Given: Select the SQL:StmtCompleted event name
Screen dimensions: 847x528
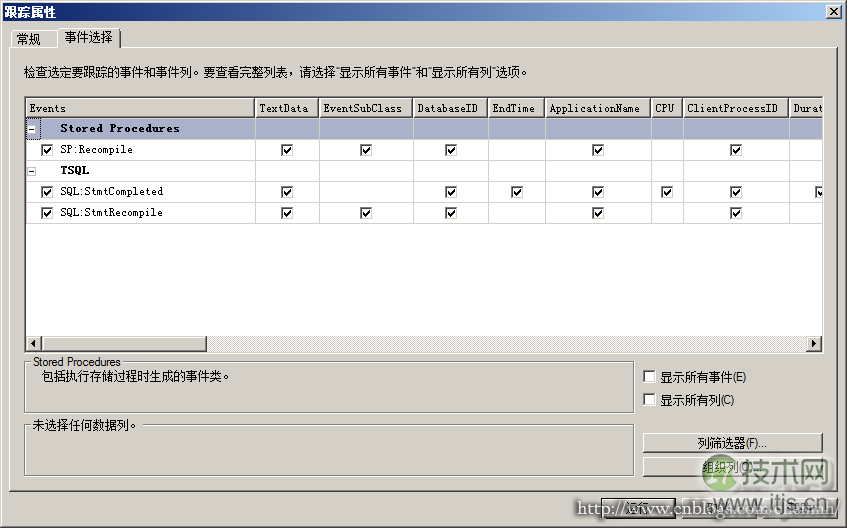Looking at the screenshot, I should click(111, 191).
